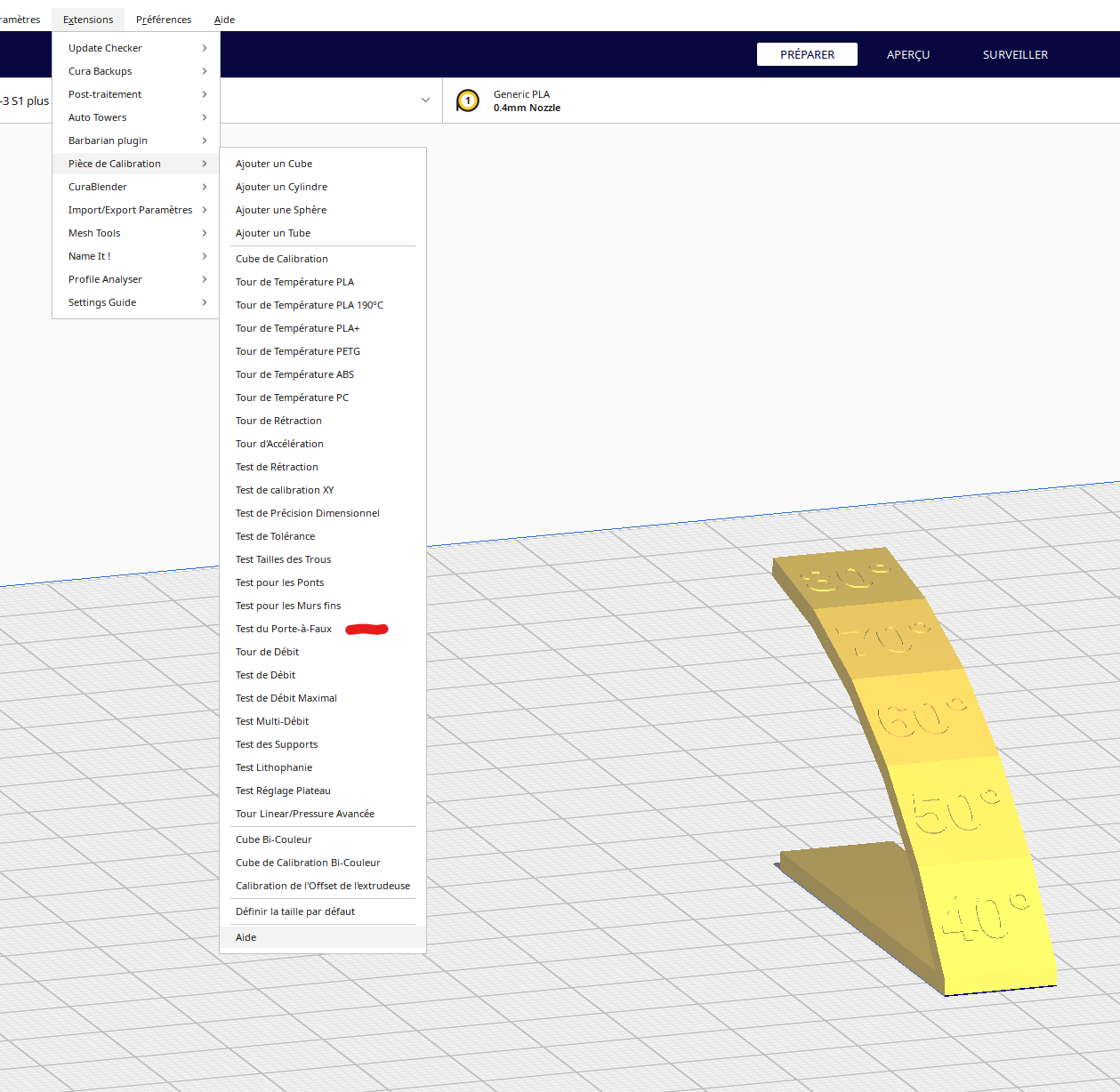Image resolution: width=1120 pixels, height=1092 pixels.
Task: Select Test Réglage Plateau
Action: pos(323,791)
